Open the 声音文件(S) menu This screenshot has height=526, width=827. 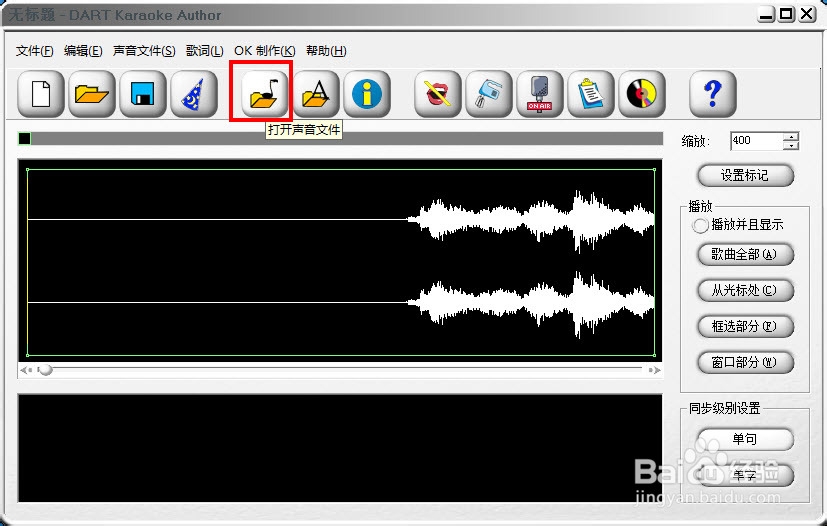144,51
